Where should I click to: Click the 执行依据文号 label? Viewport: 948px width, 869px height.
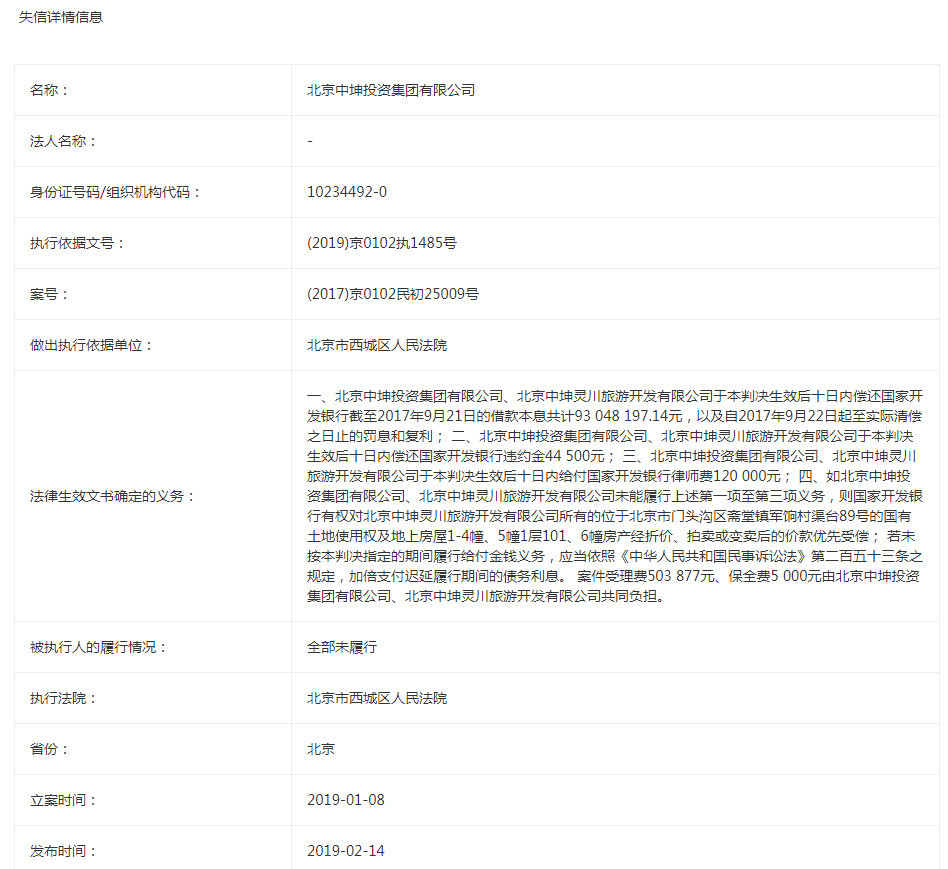point(77,243)
